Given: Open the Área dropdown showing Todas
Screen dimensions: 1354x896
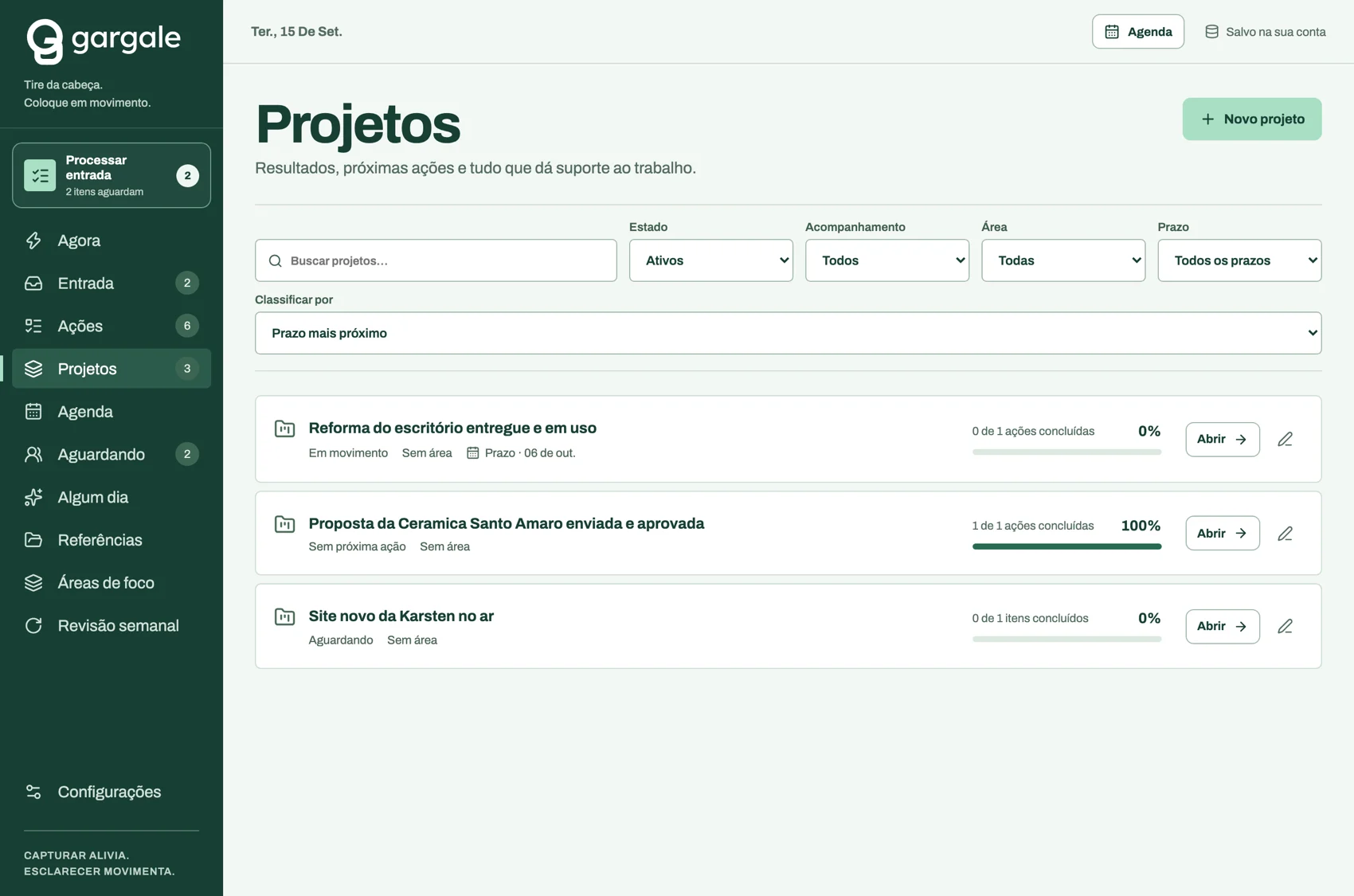Looking at the screenshot, I should click(x=1063, y=260).
